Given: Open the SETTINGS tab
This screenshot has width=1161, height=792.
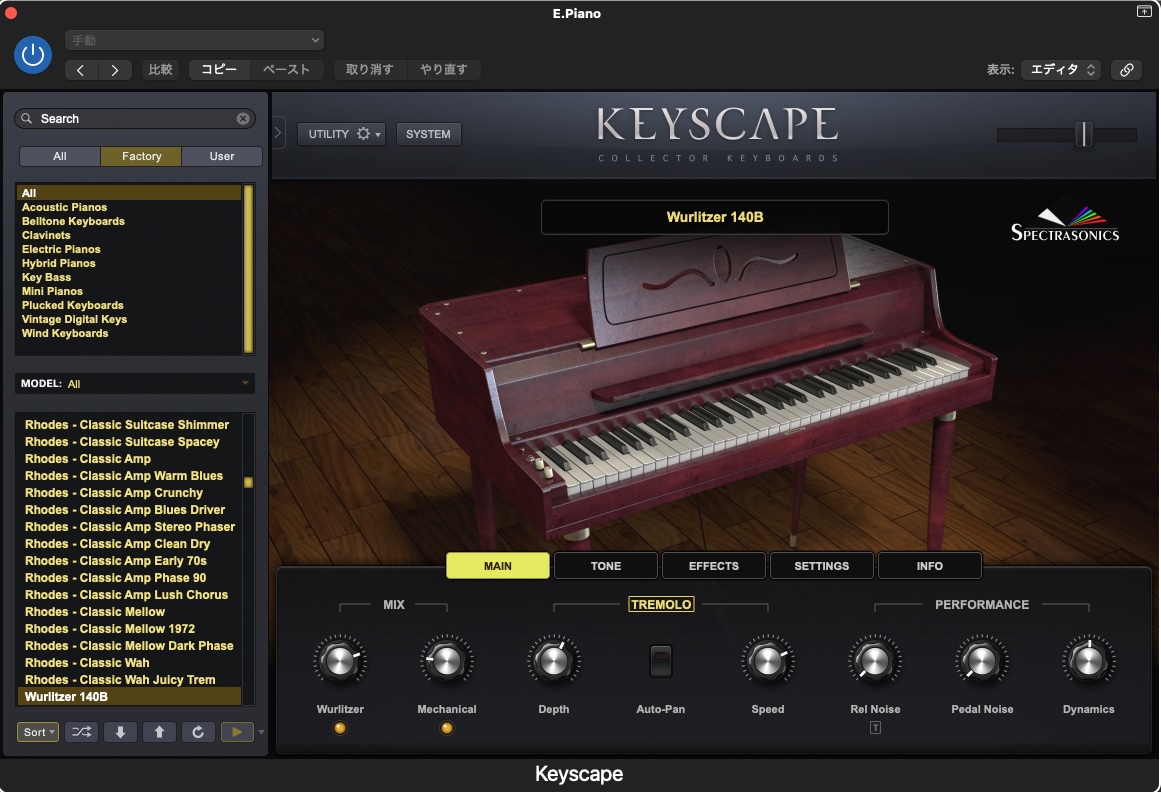Looking at the screenshot, I should (822, 566).
